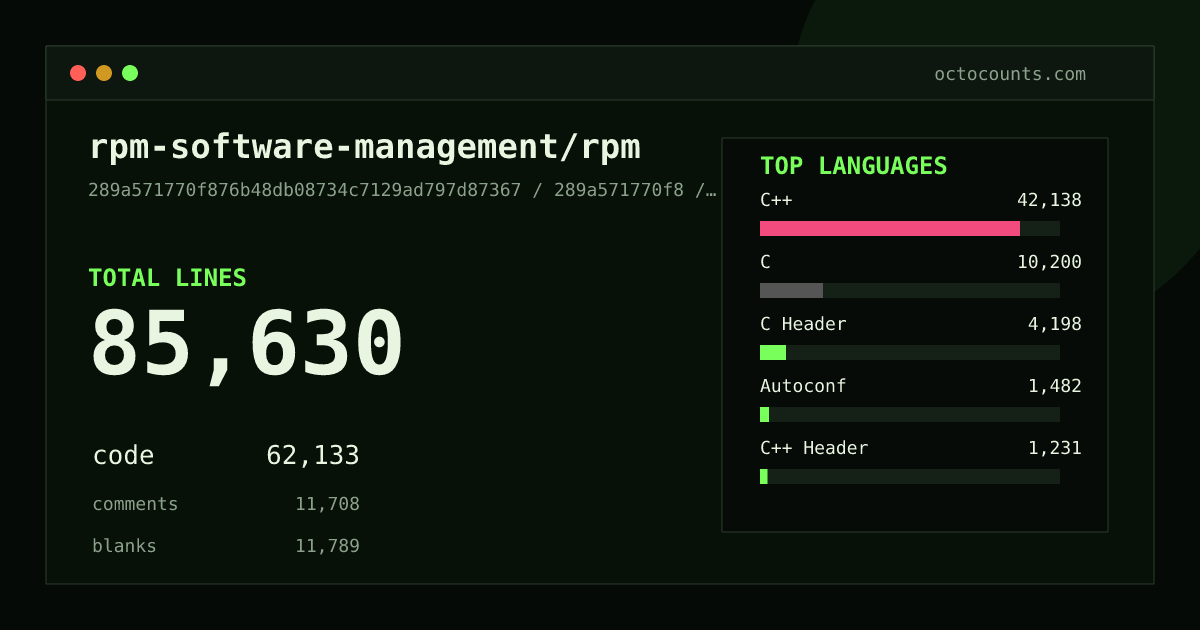
Task: Click the 'comments' row label
Action: coord(135,504)
